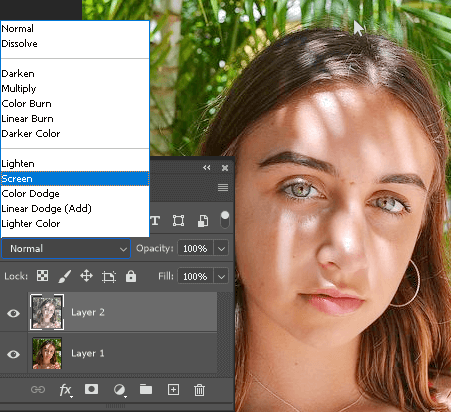451x412 pixels.
Task: Choose Color Dodge blend mode
Action: tap(75, 194)
